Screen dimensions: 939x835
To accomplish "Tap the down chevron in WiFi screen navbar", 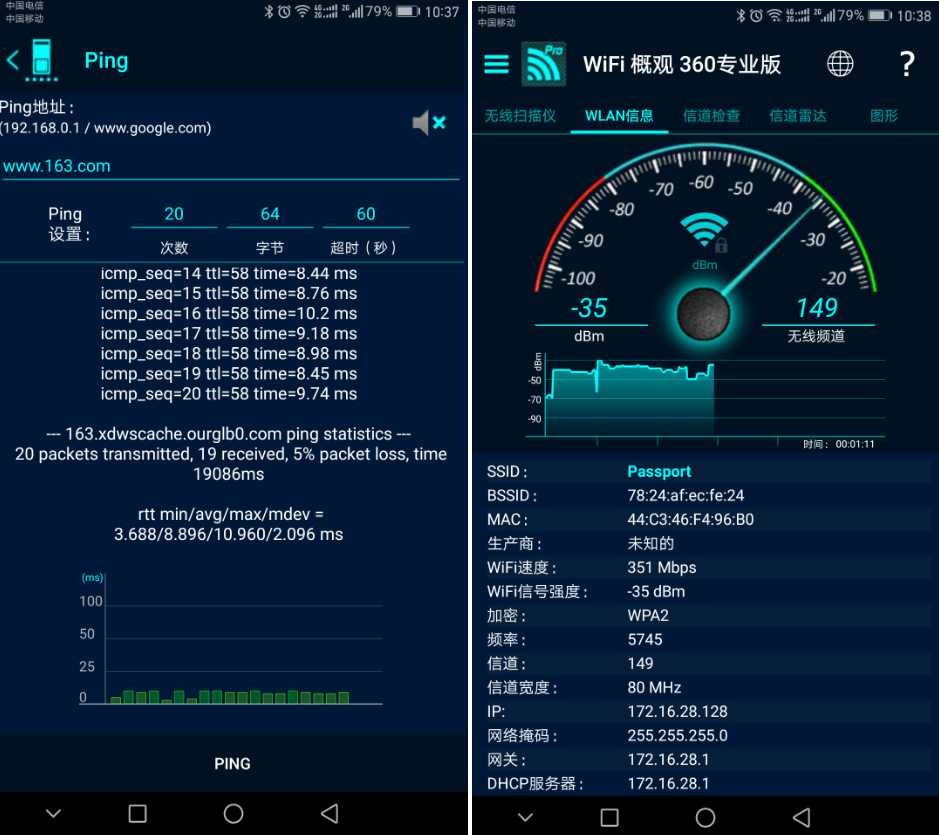I will click(x=525, y=818).
